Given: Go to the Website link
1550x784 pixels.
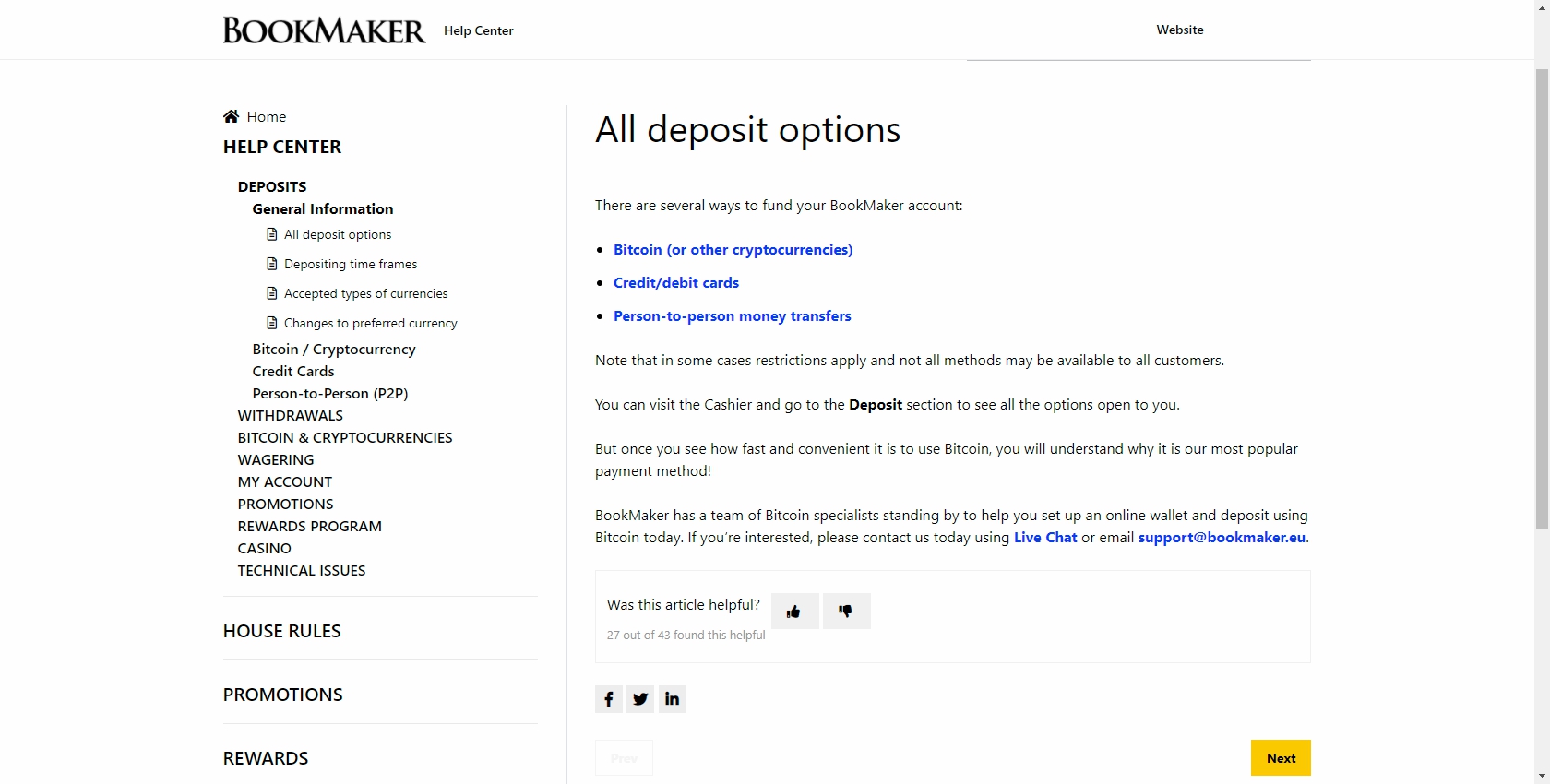Looking at the screenshot, I should [1180, 30].
